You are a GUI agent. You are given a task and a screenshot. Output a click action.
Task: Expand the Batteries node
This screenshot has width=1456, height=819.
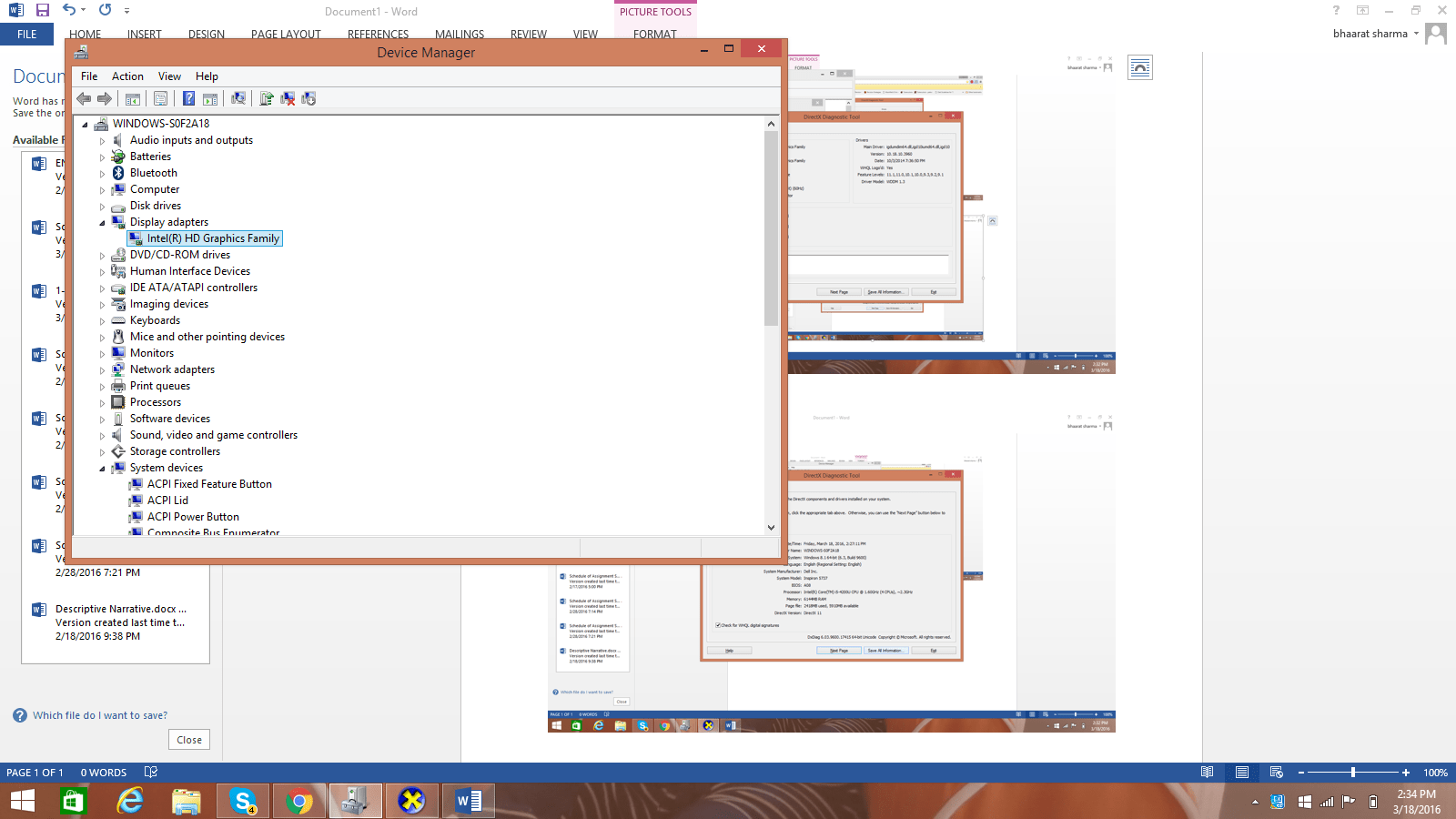(102, 157)
